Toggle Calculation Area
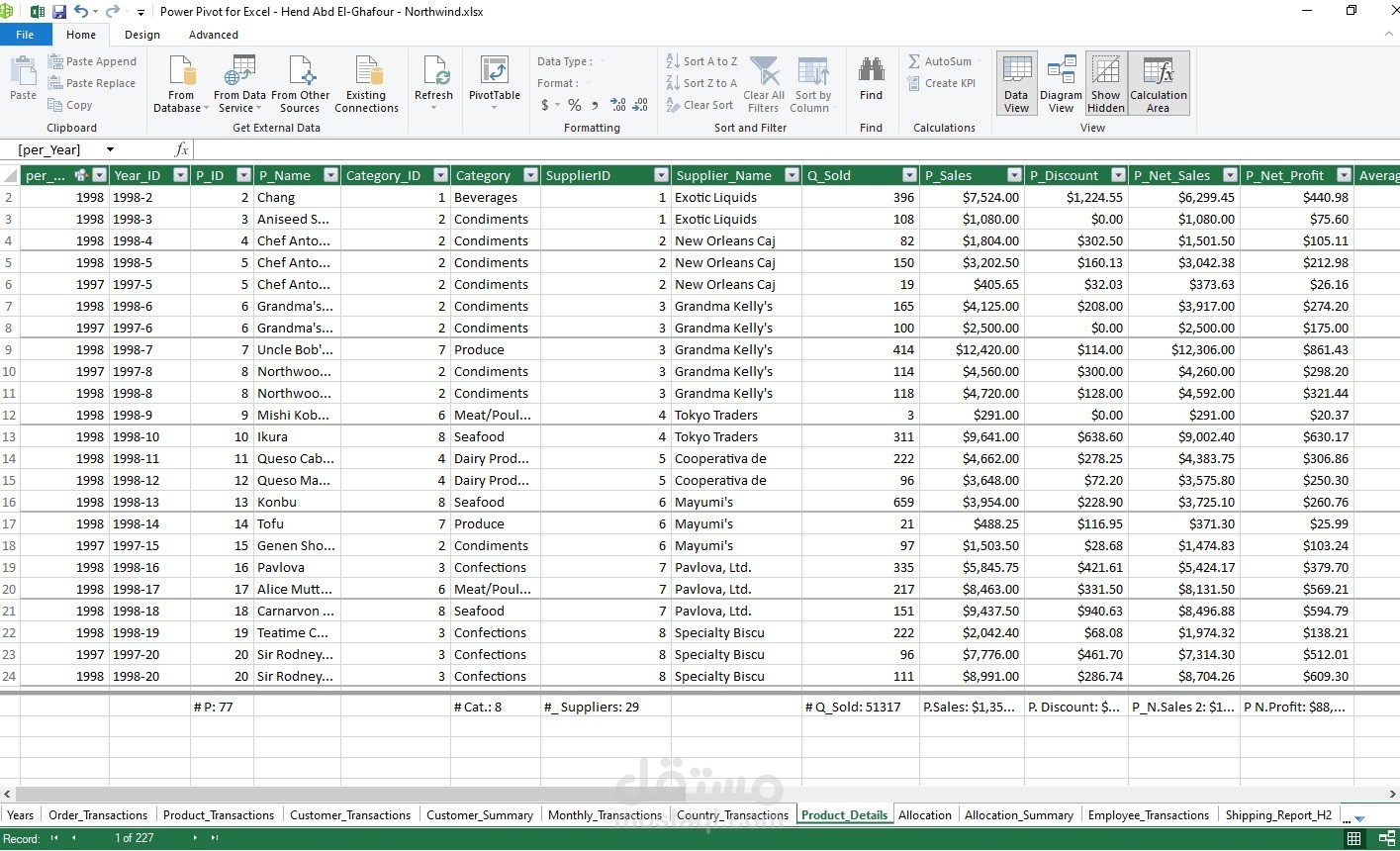Viewport: 1400px width, 851px height. pos(1159,84)
